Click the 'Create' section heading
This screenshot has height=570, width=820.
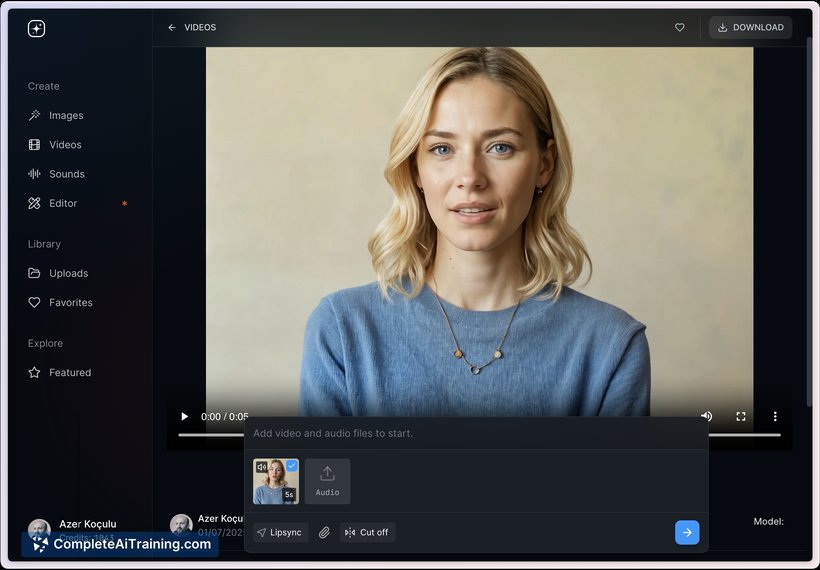[x=43, y=86]
